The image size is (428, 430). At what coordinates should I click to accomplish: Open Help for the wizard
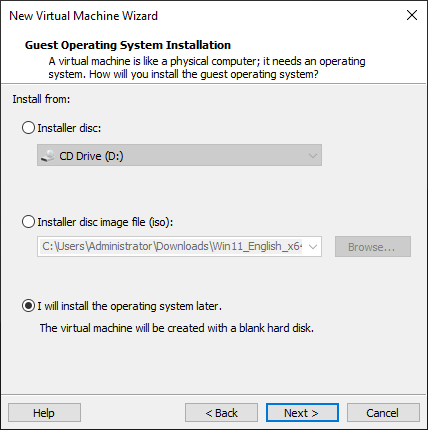pyautogui.click(x=44, y=413)
